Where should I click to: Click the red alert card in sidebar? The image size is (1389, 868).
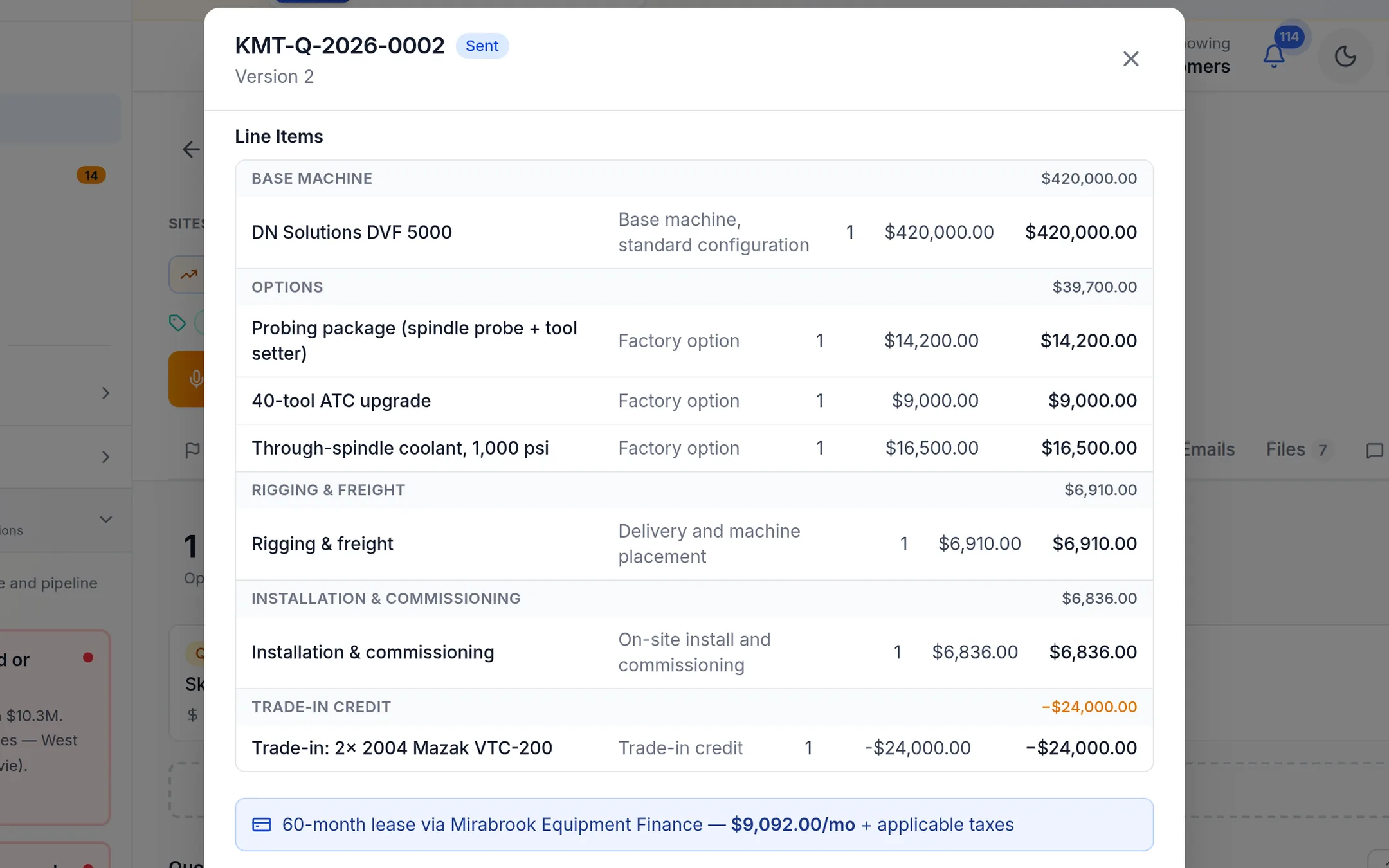pyautogui.click(x=55, y=727)
